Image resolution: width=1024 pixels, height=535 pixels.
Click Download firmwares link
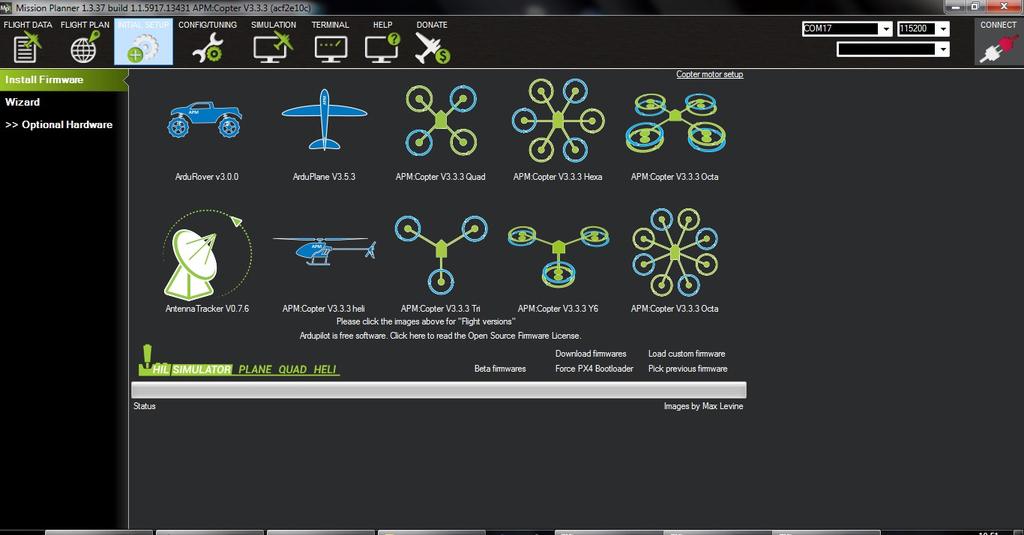590,353
